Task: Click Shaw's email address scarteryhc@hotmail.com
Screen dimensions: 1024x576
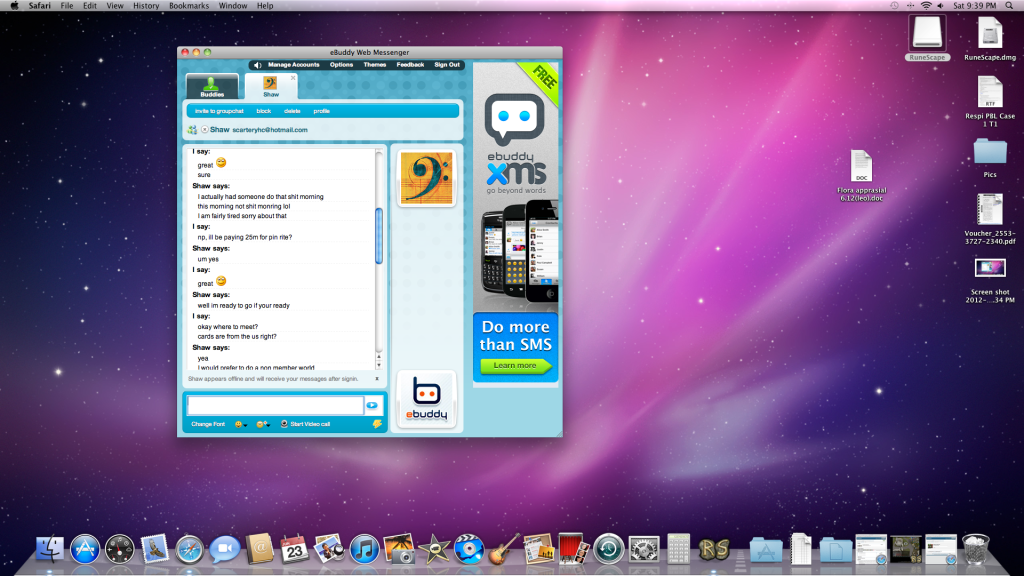Action: point(270,130)
